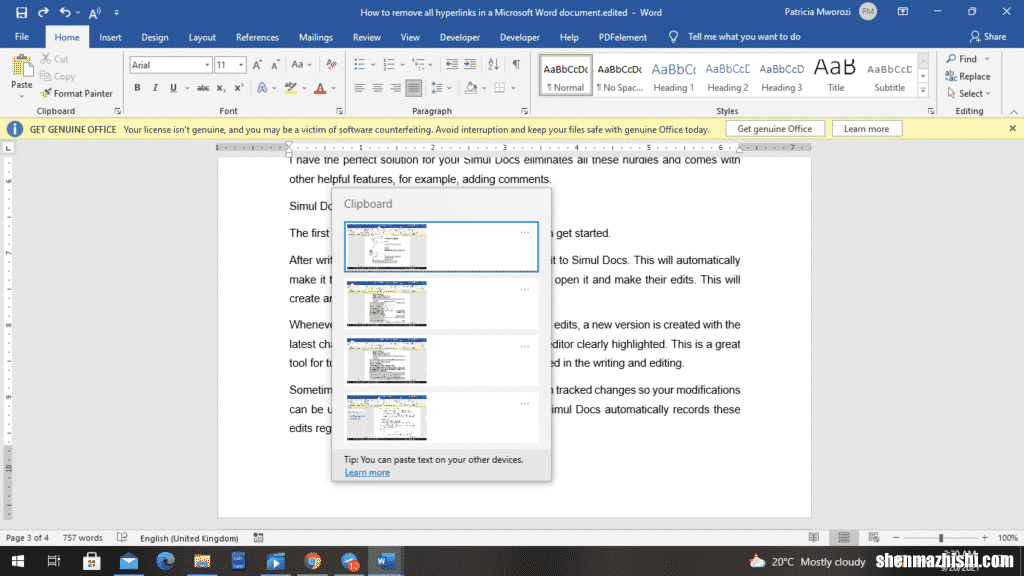Screen dimensions: 1024x576
Task: Increase paragraph indent
Action: tap(470, 64)
